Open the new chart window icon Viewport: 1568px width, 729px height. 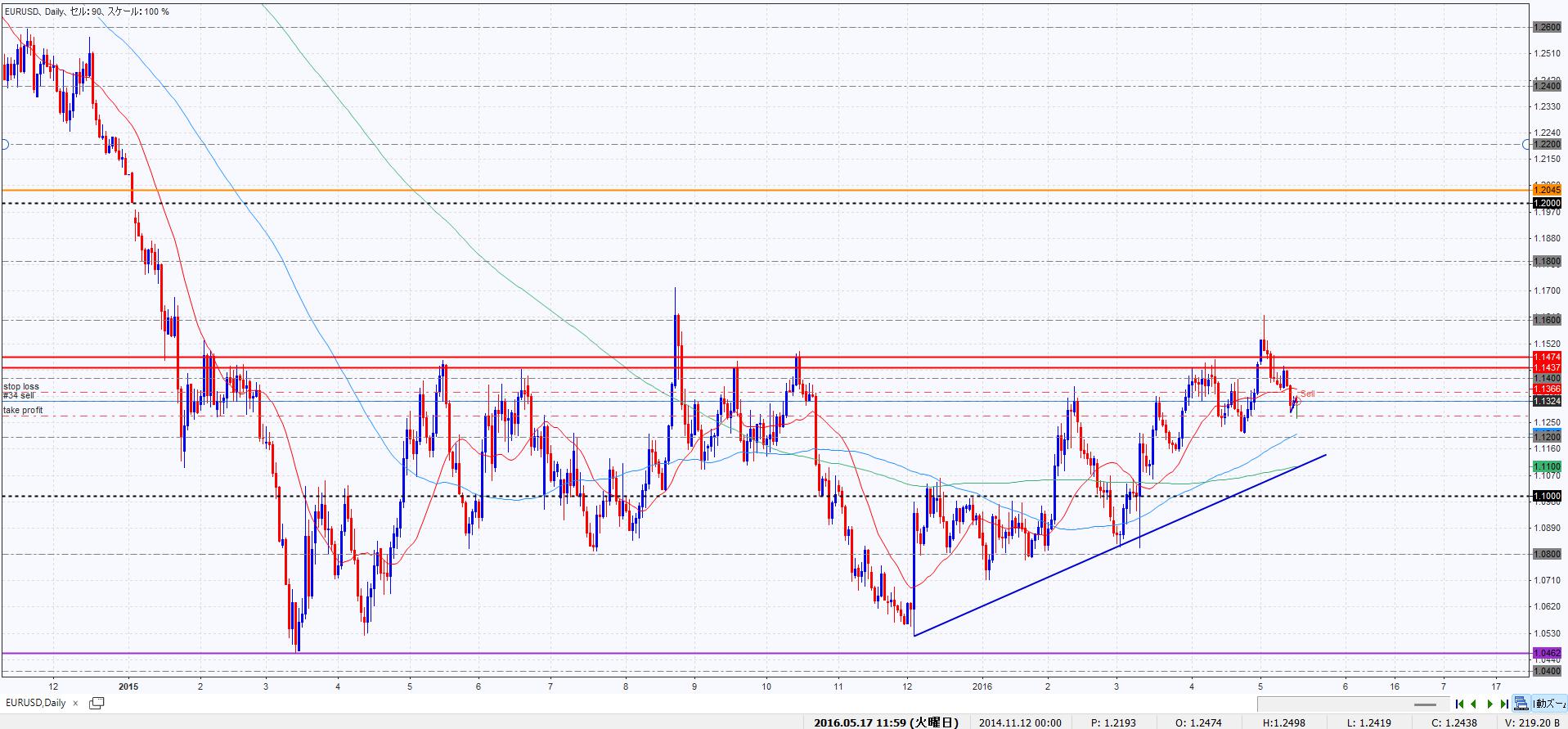(97, 703)
